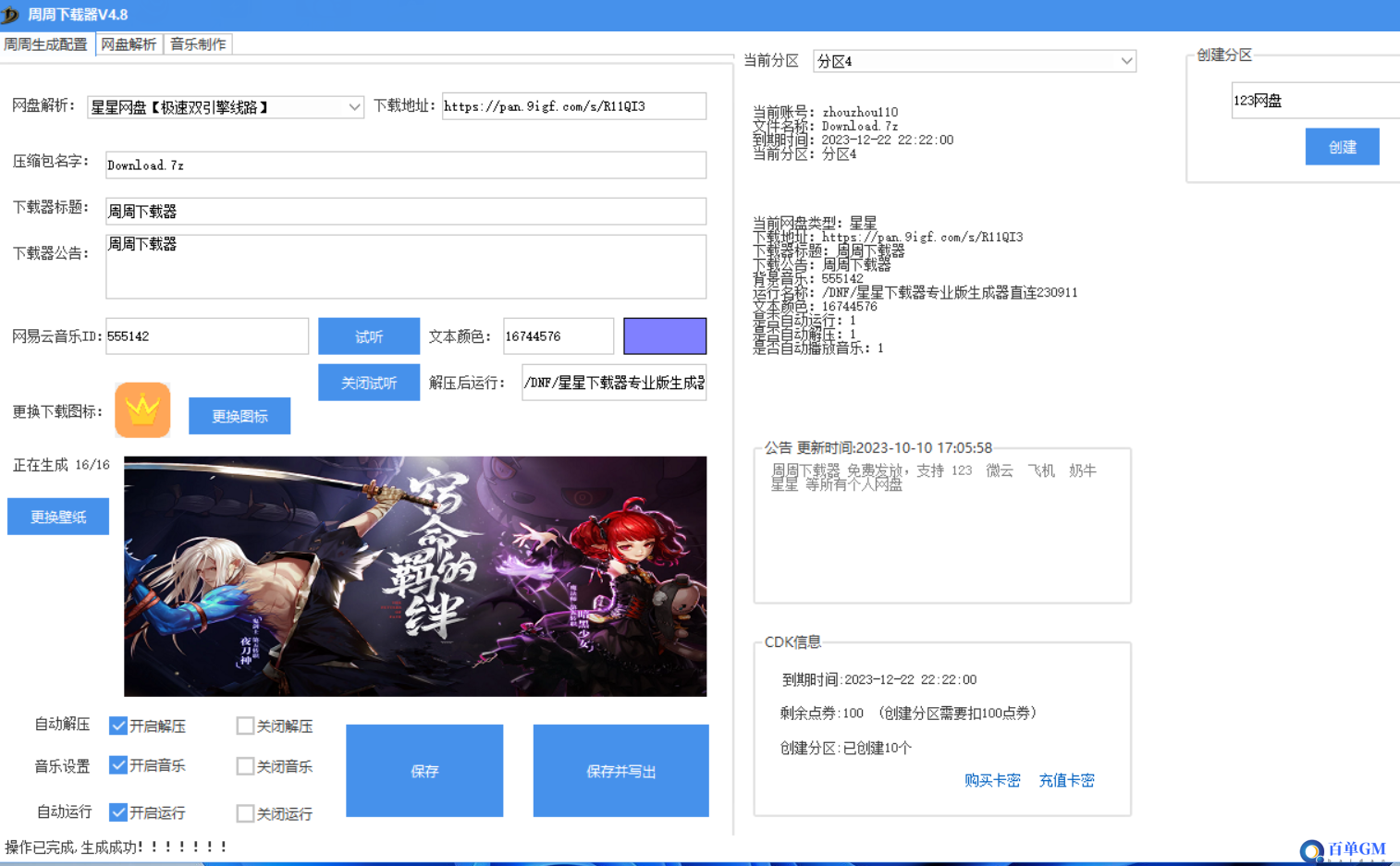Click the 公告 更新时间 header text
The image size is (1400, 866).
point(878,447)
